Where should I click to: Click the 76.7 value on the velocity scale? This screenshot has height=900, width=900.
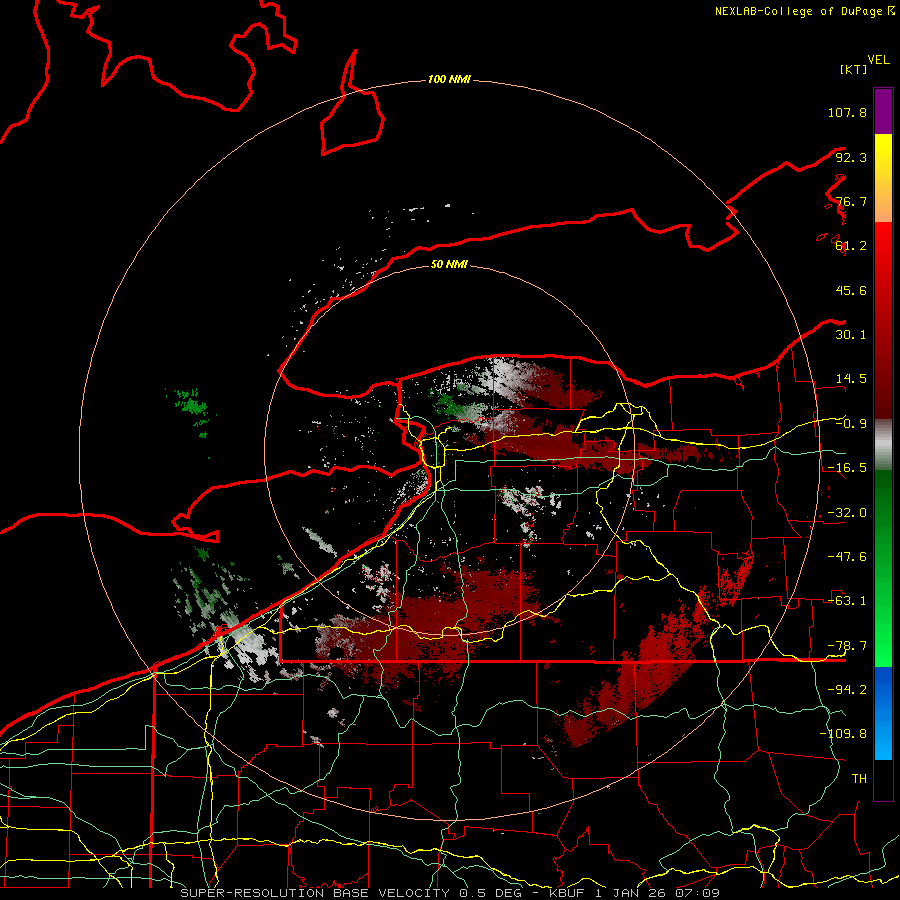tap(851, 201)
